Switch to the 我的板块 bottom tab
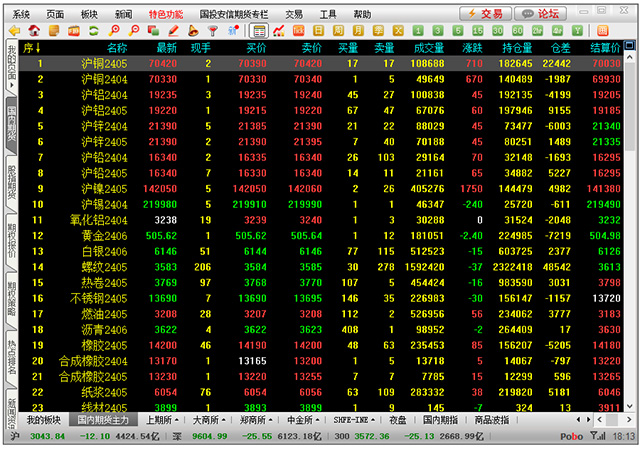The image size is (640, 449). click(43, 420)
